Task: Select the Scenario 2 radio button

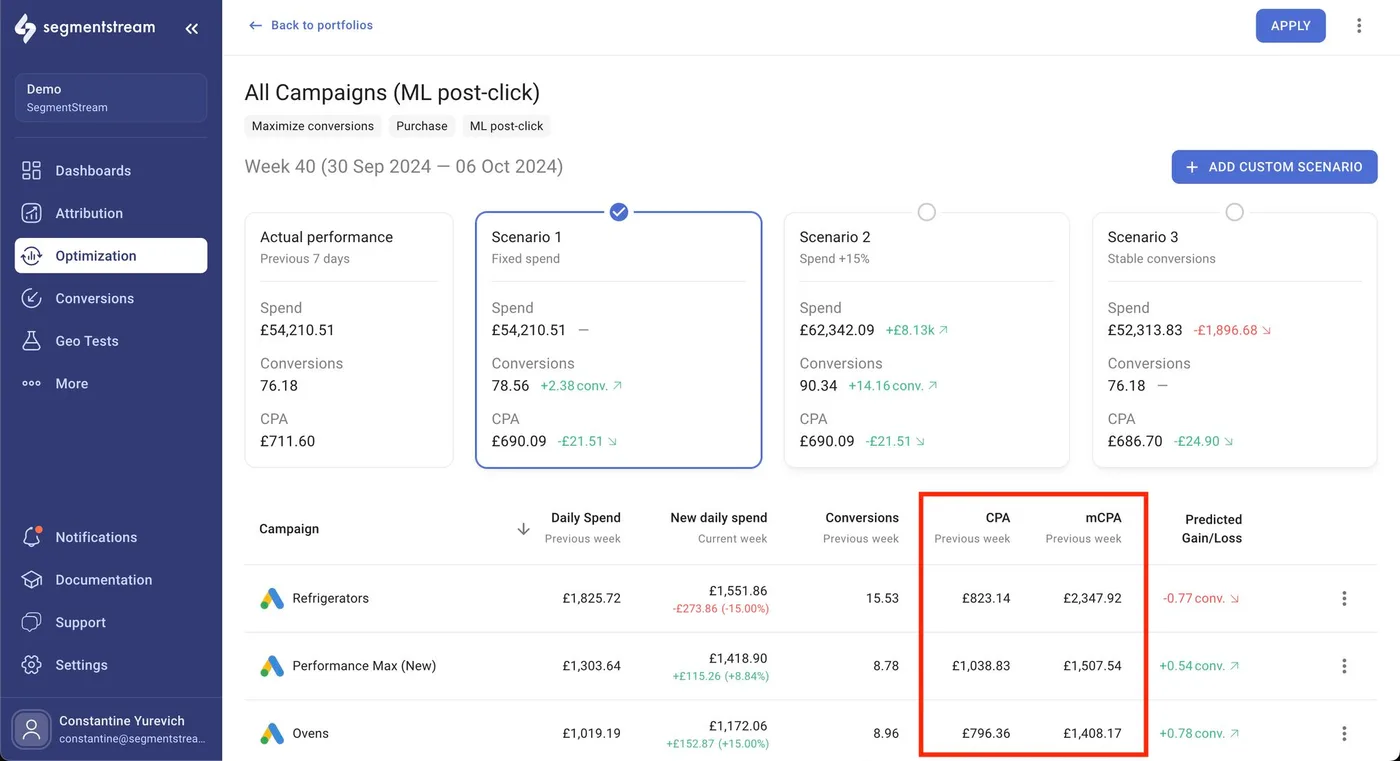Action: 926,212
